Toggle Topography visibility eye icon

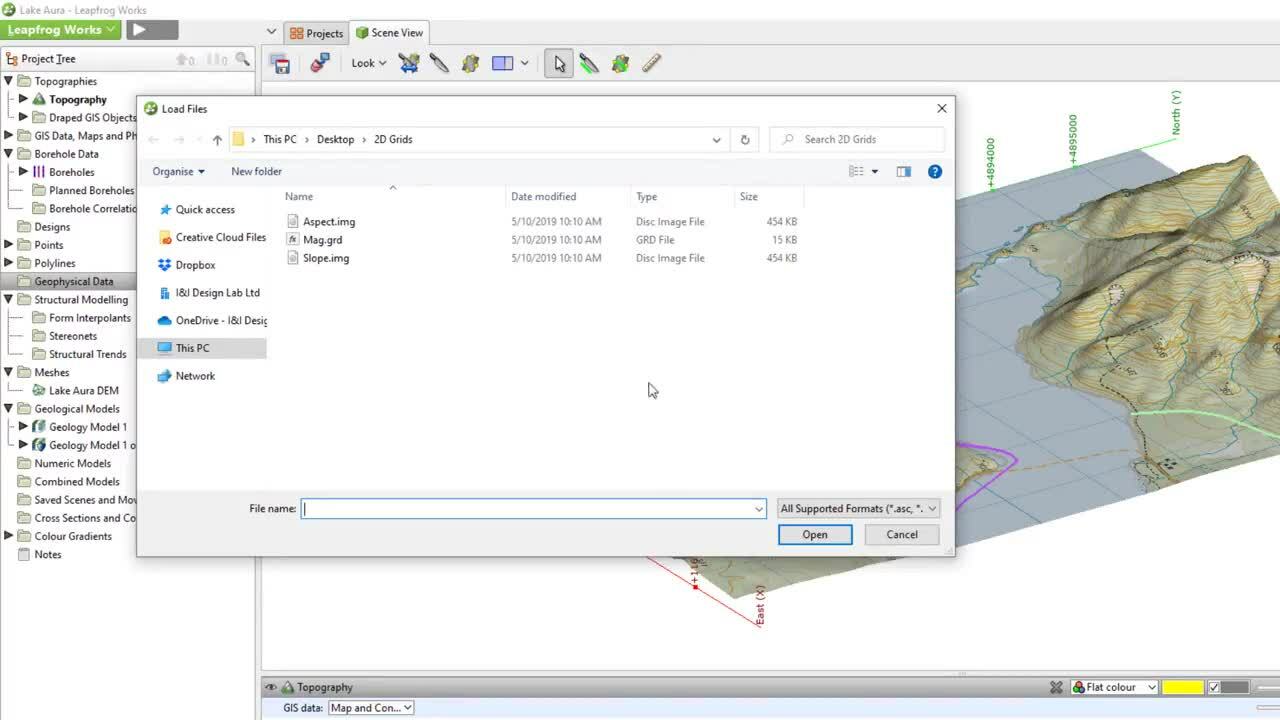click(270, 687)
